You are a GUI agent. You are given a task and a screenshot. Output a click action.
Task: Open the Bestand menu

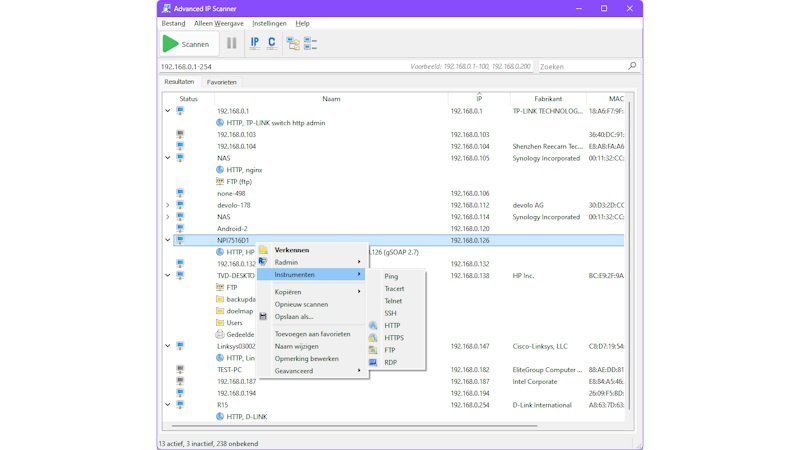click(173, 23)
